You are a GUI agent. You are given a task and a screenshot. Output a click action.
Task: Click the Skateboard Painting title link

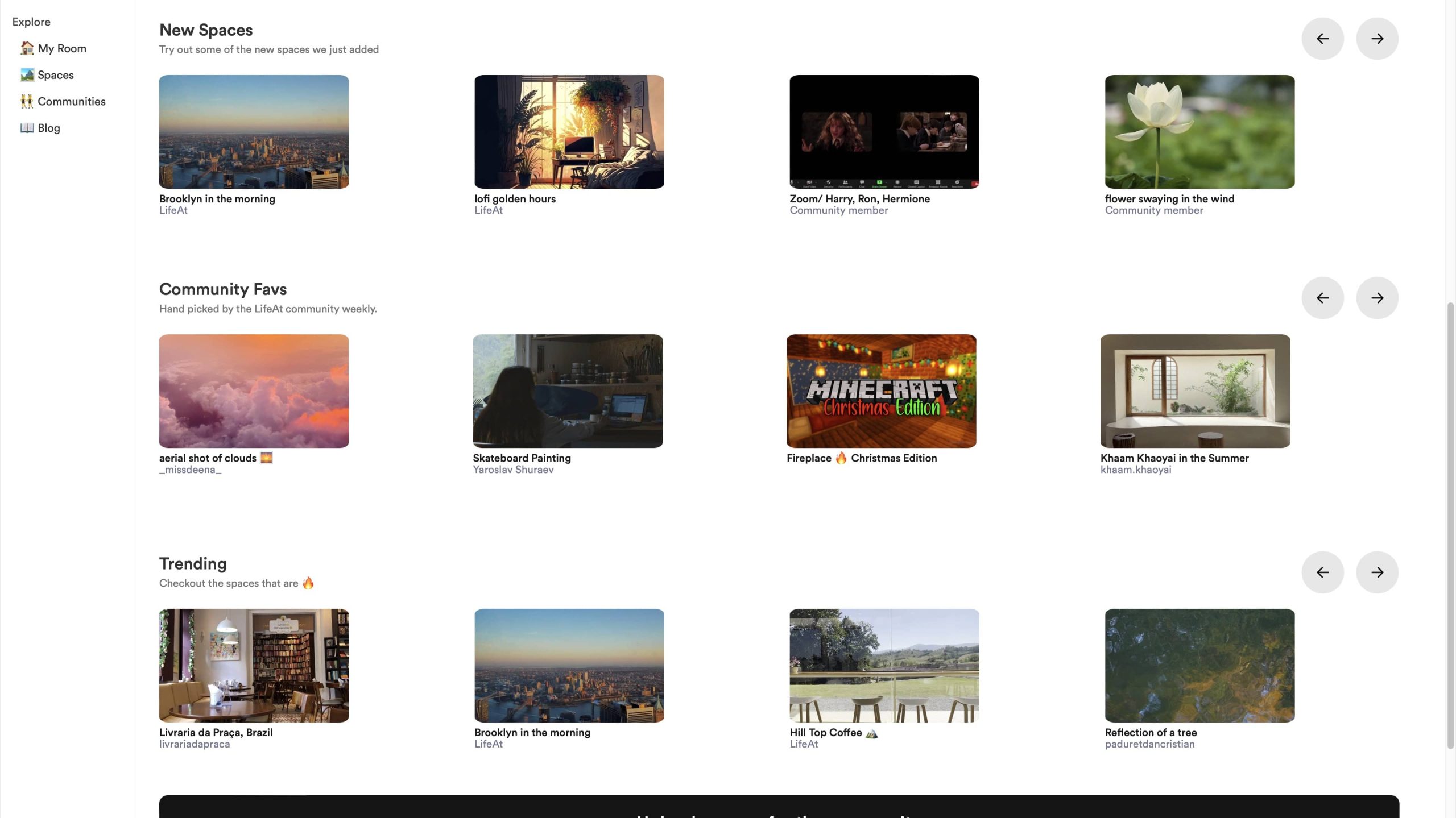[x=522, y=458]
